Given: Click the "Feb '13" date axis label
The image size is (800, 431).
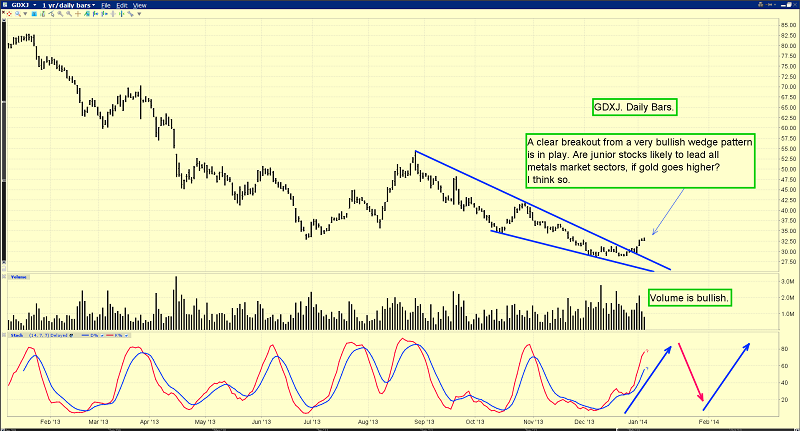Looking at the screenshot, I should [x=49, y=422].
